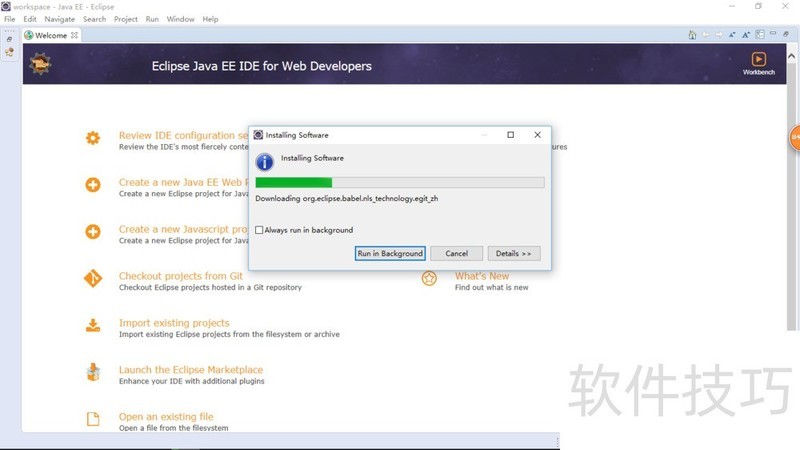Click the Import existing projects download icon
The image size is (800, 450).
pyautogui.click(x=93, y=326)
